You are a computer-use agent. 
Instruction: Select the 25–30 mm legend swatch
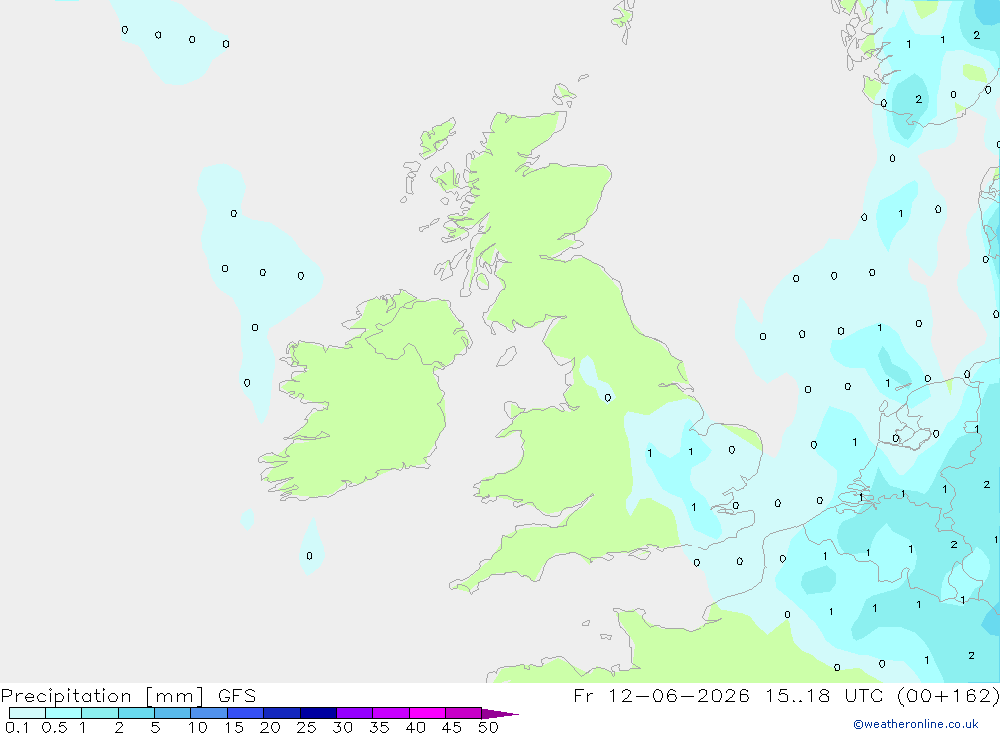318,713
